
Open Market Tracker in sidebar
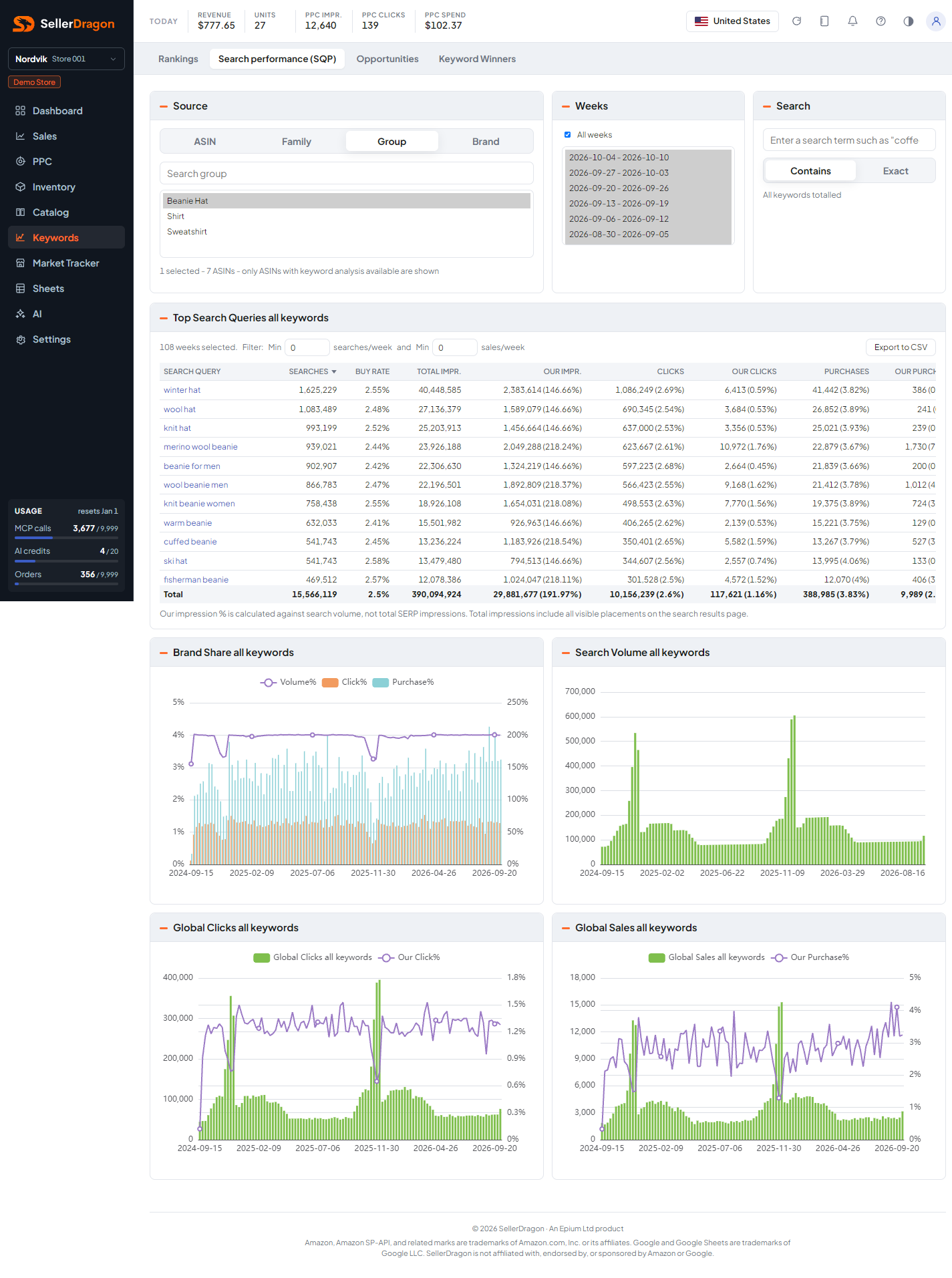click(66, 263)
